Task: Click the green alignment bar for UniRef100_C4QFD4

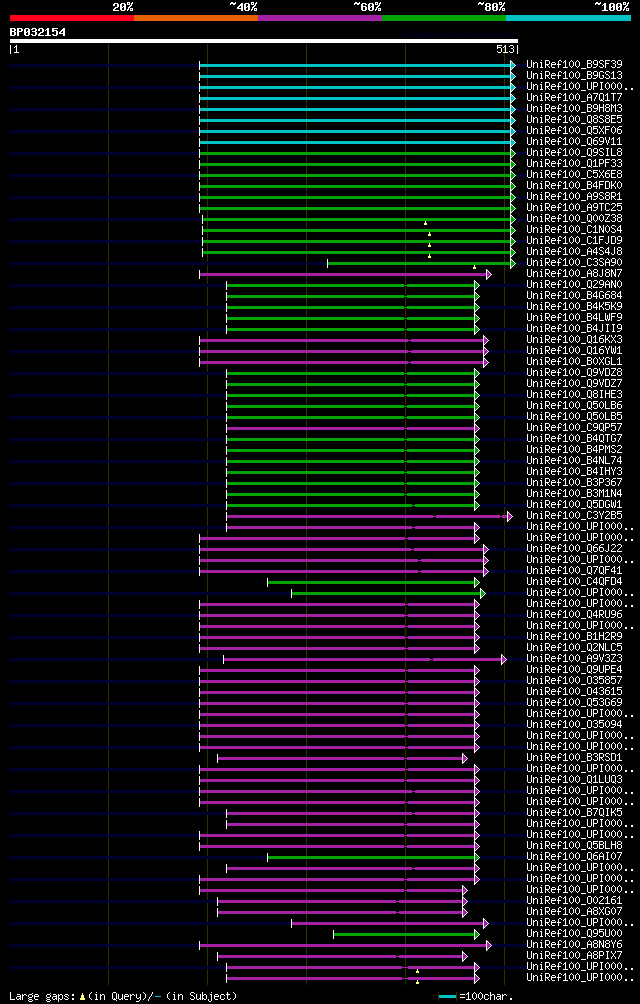Action: tap(373, 582)
